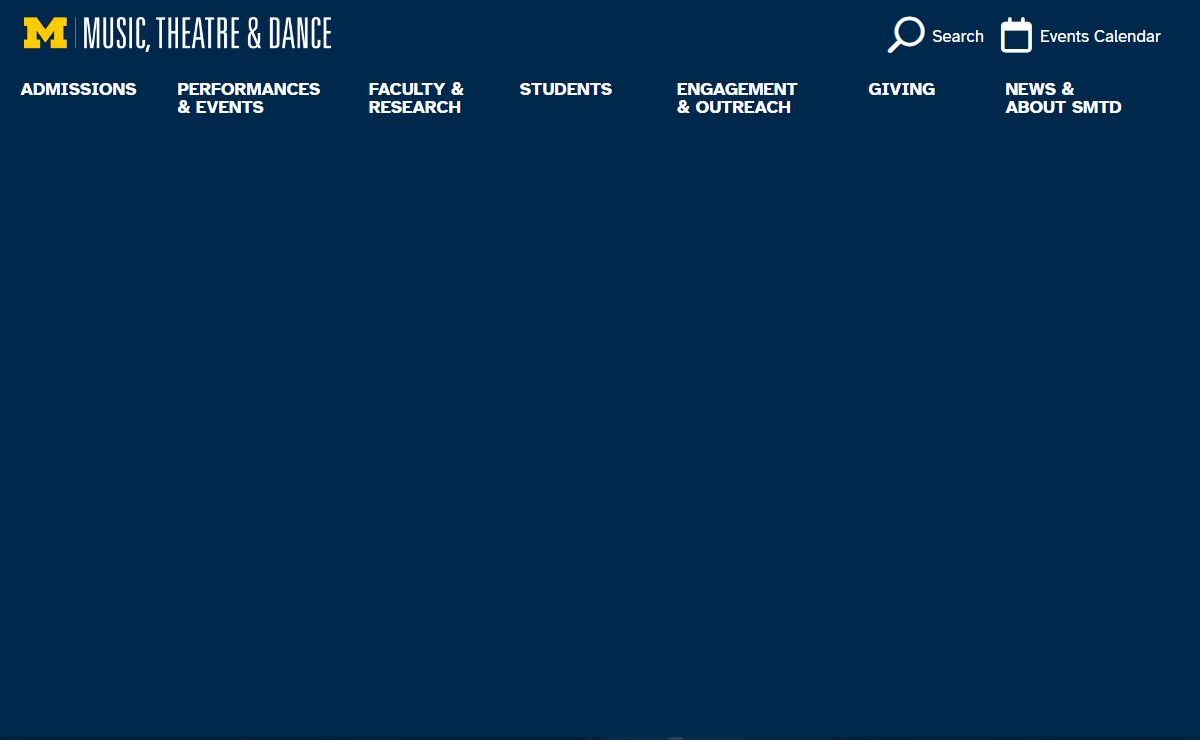Image resolution: width=1200 pixels, height=740 pixels.
Task: Click the Michigan block M logo
Action: 46,34
